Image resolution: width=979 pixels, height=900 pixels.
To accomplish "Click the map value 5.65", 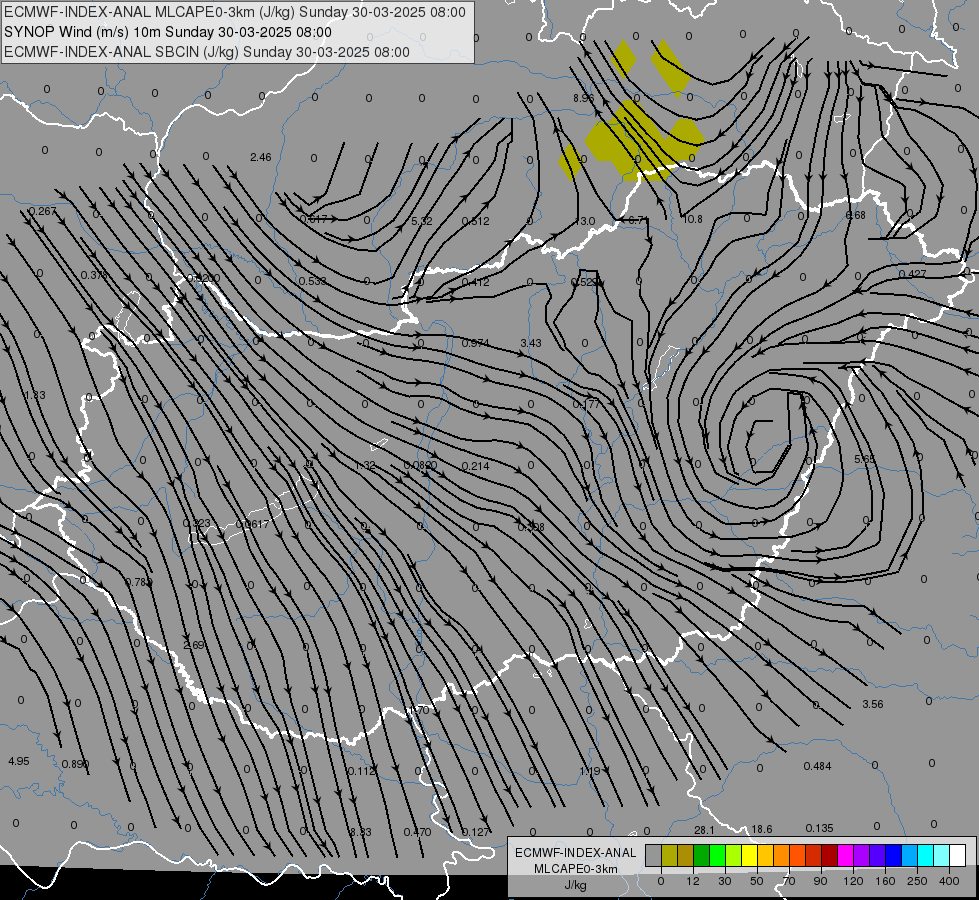I will [x=865, y=459].
